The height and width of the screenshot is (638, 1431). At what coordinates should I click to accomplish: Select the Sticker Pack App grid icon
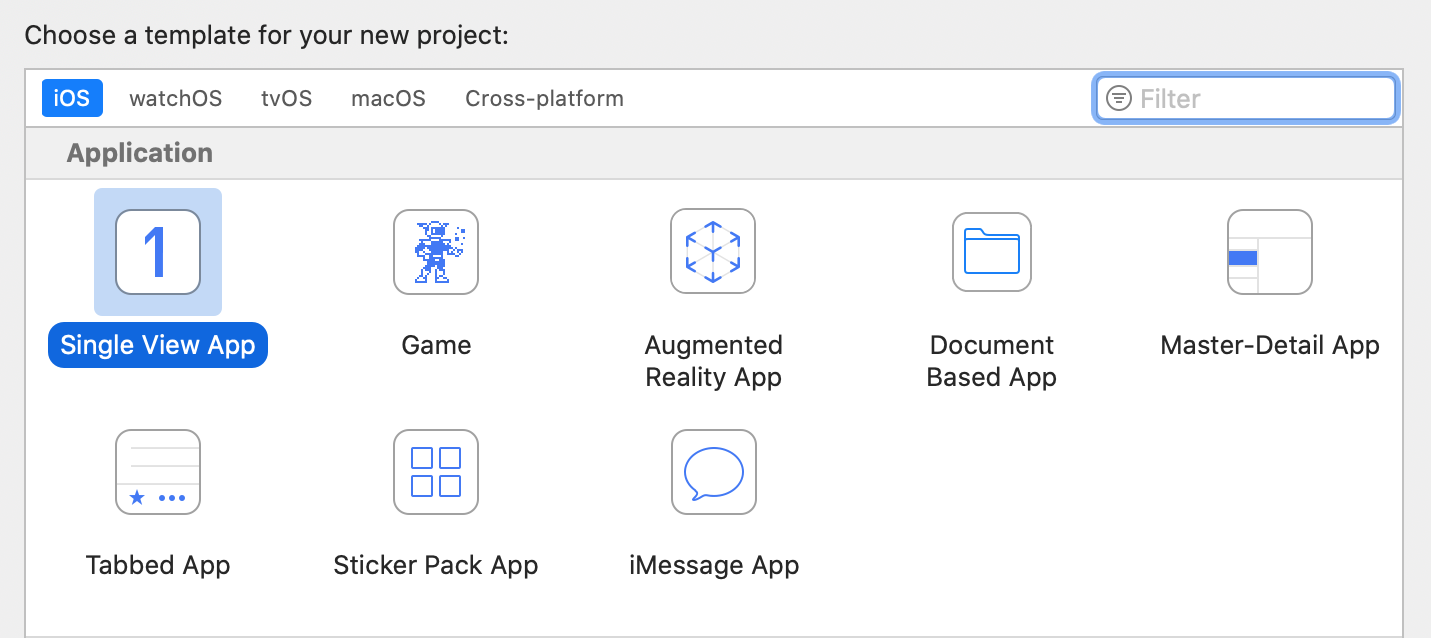[x=436, y=472]
